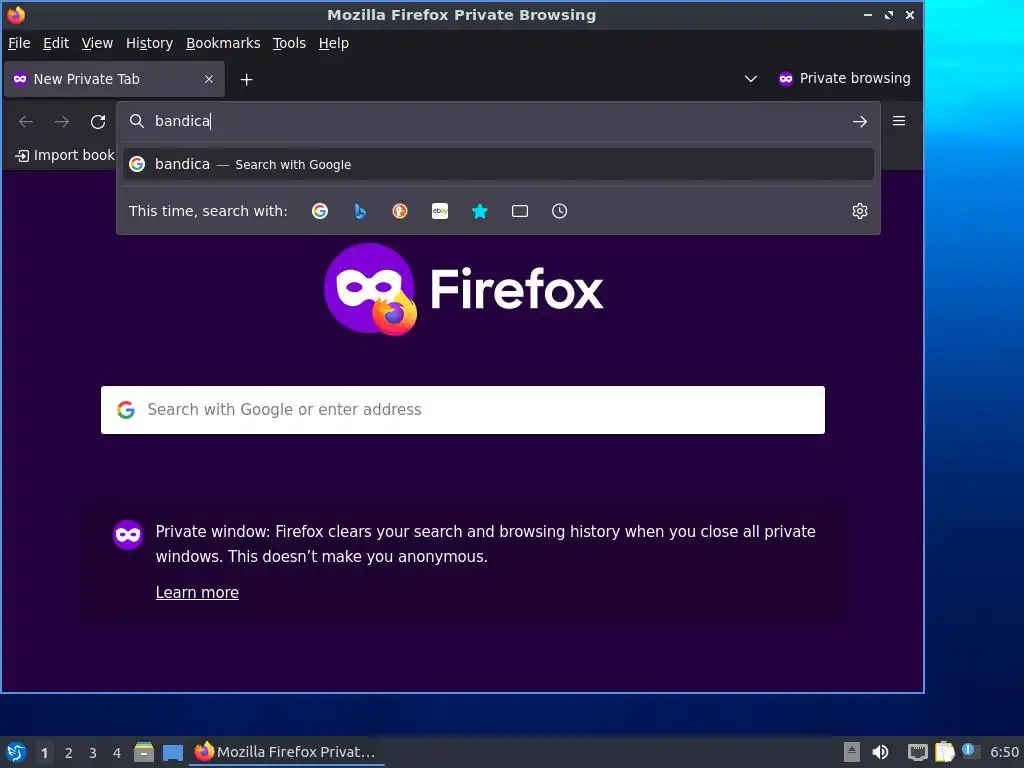
Task: Open the Learn more link
Action: pyautogui.click(x=197, y=592)
